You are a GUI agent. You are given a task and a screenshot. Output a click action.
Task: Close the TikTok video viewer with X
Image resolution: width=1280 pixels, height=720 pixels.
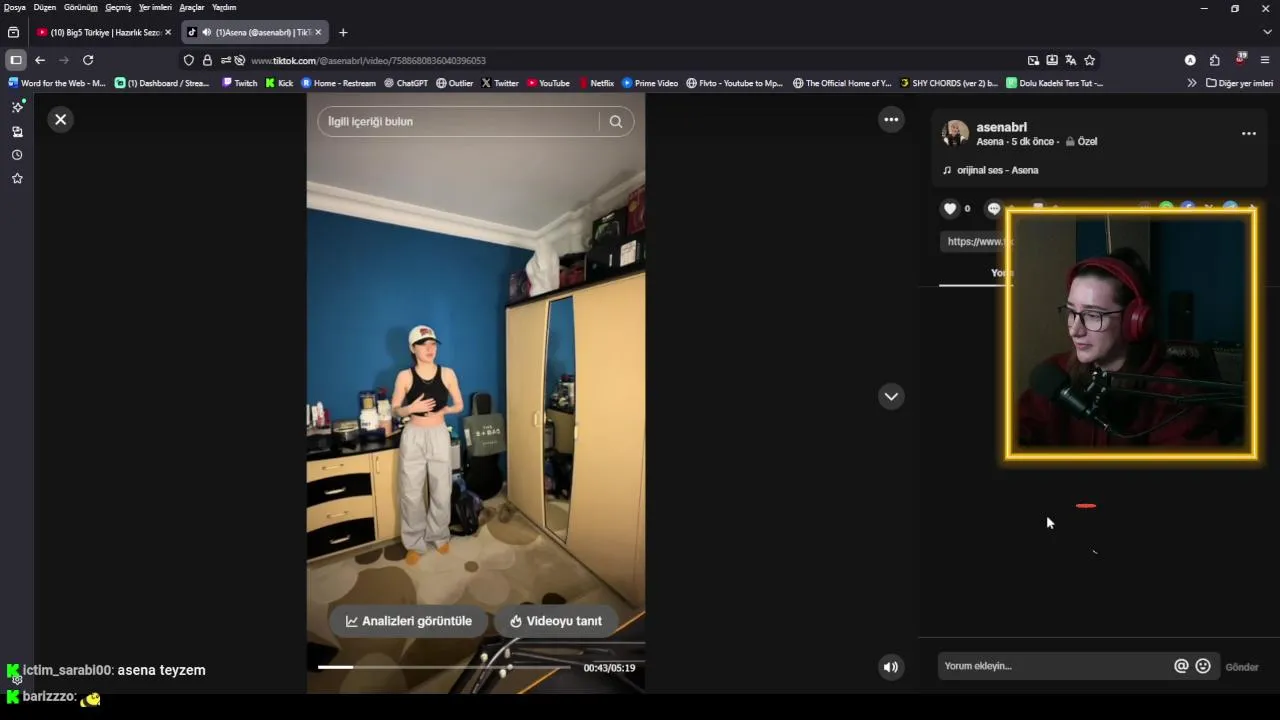coord(60,119)
